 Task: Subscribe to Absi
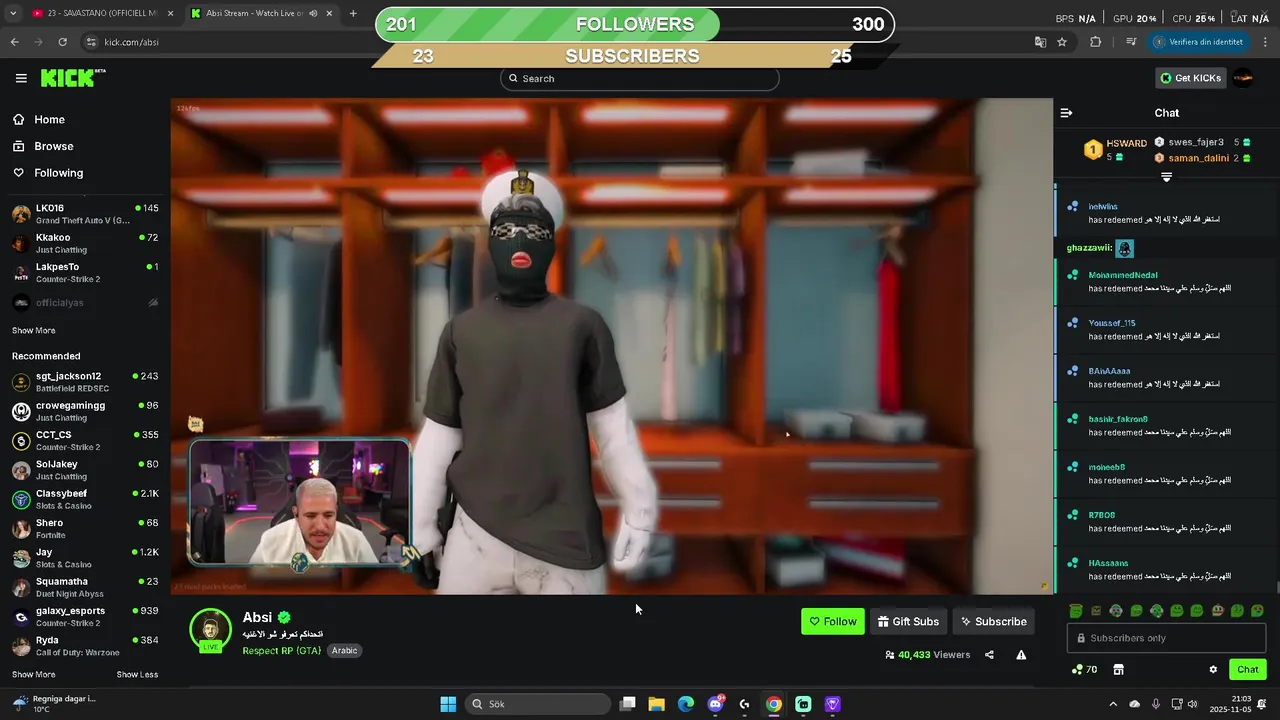pyautogui.click(x=993, y=621)
